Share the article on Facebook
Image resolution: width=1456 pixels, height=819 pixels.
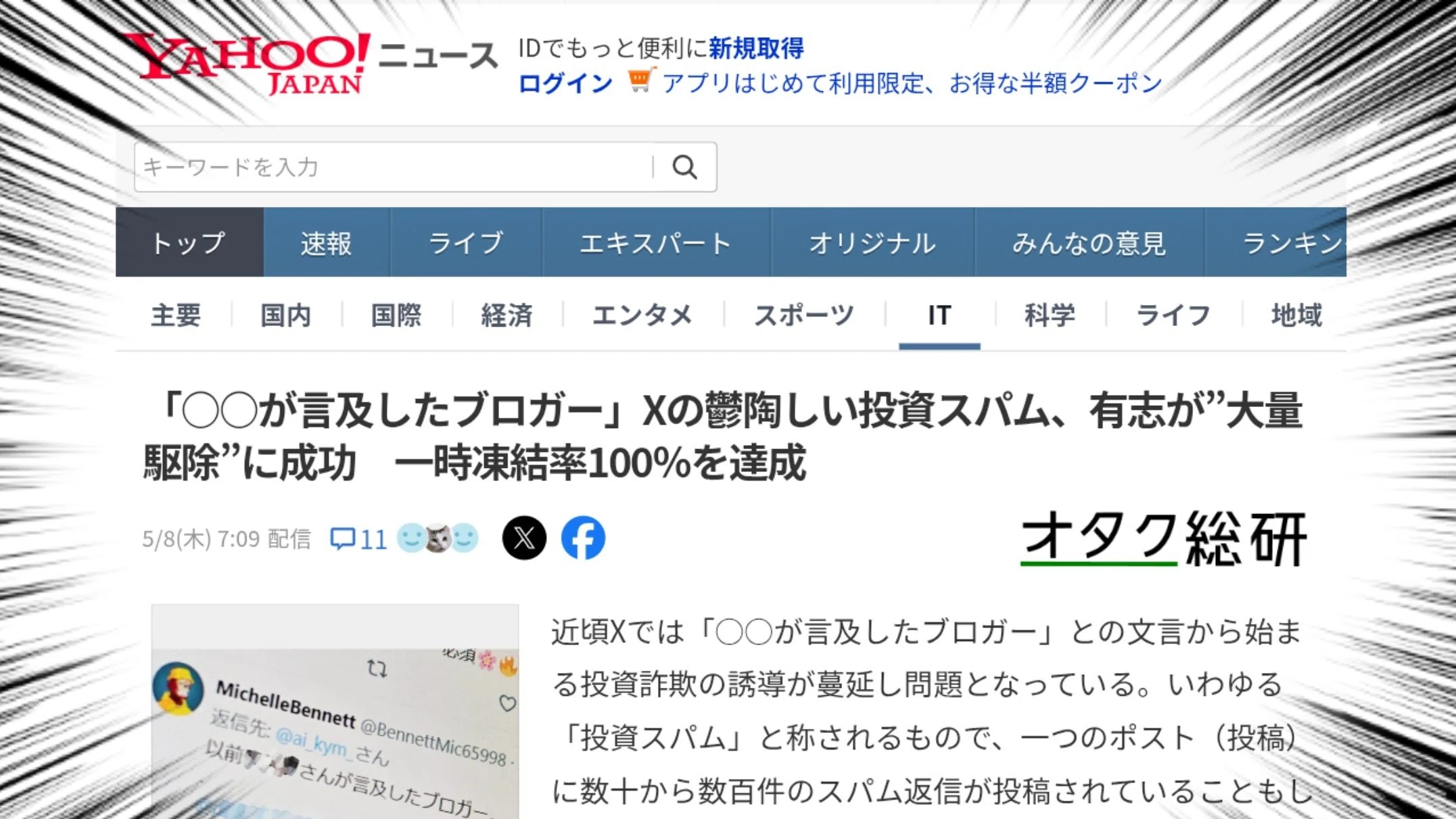(583, 538)
